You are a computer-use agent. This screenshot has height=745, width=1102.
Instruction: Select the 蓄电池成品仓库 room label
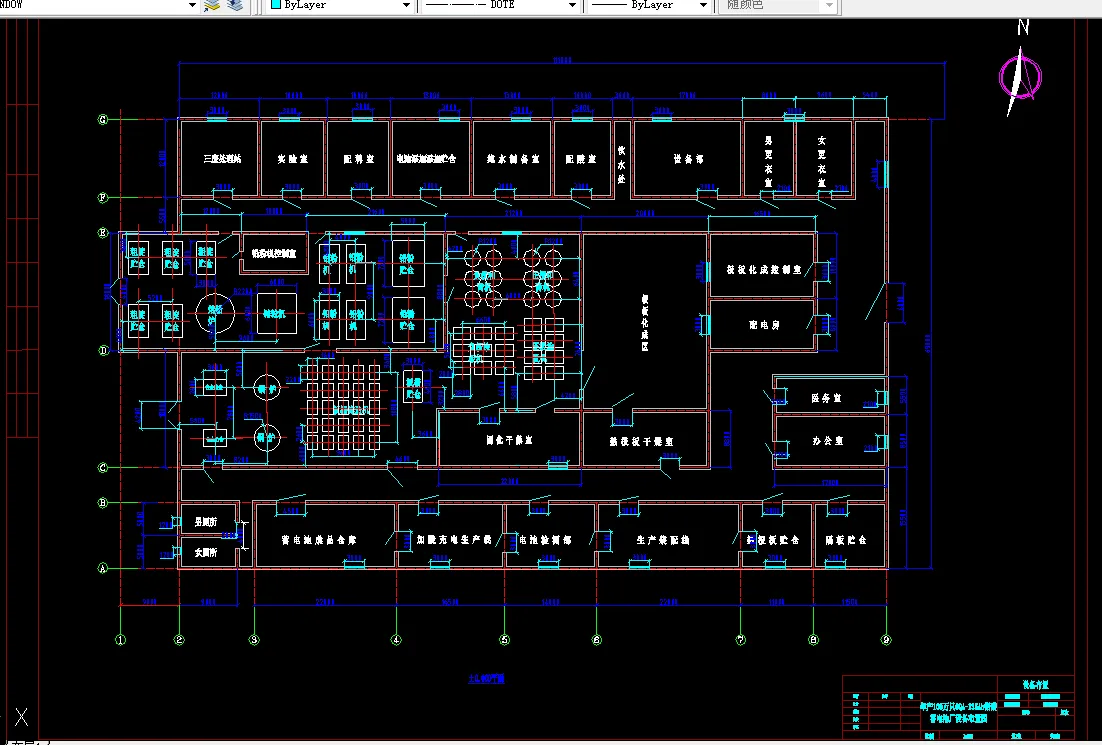tap(318, 540)
